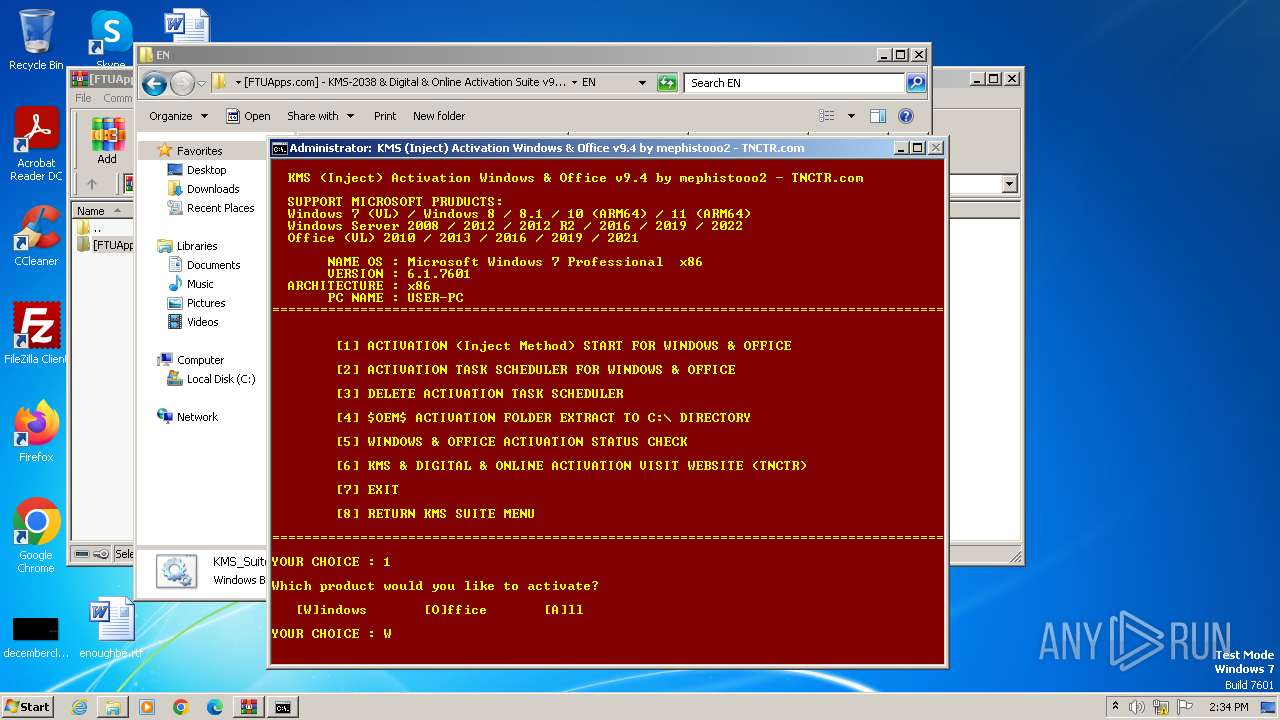1280x720 pixels.
Task: Open Internet Explorer from taskbar
Action: (x=79, y=707)
